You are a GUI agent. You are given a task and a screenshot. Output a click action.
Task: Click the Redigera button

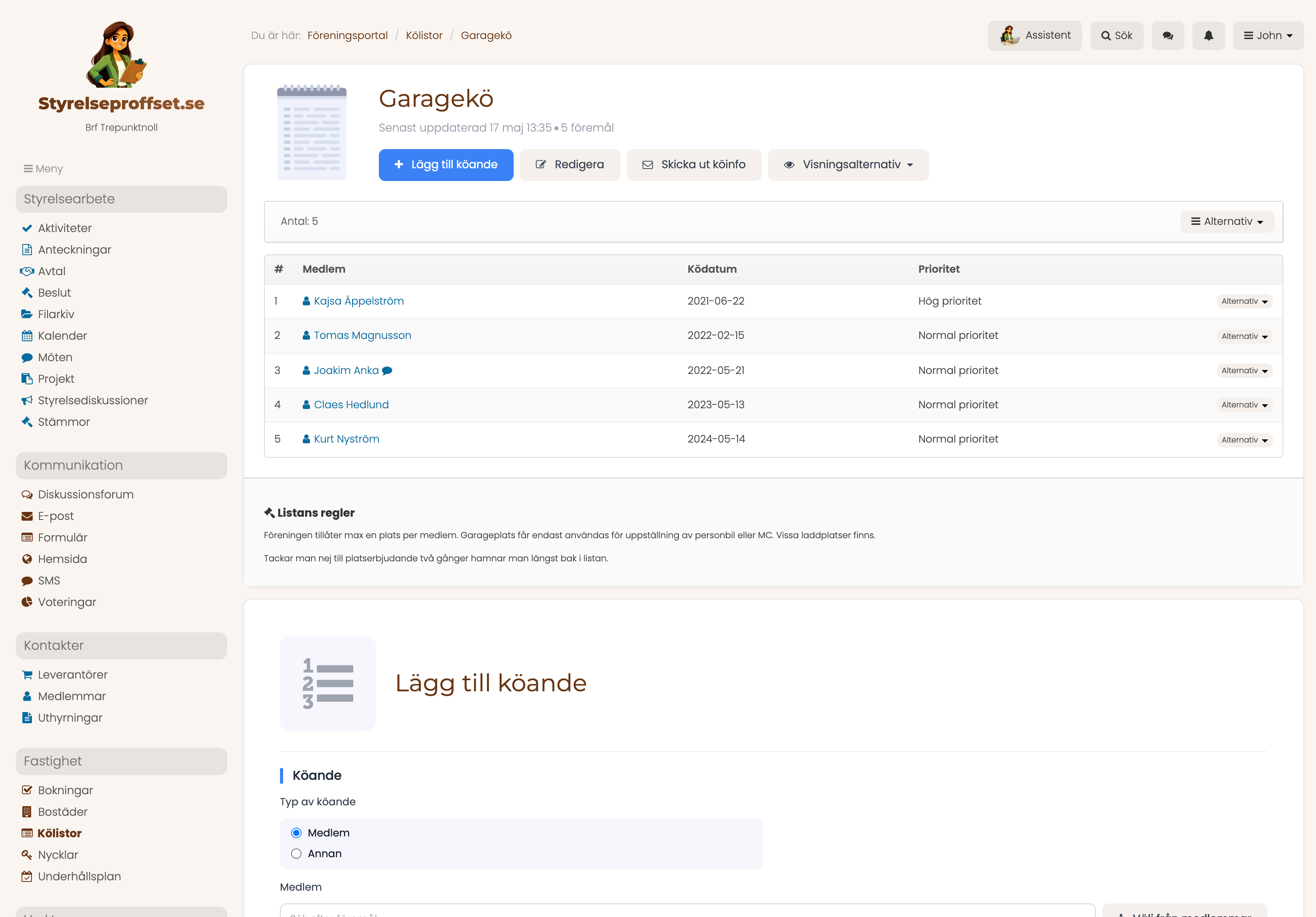pos(570,165)
